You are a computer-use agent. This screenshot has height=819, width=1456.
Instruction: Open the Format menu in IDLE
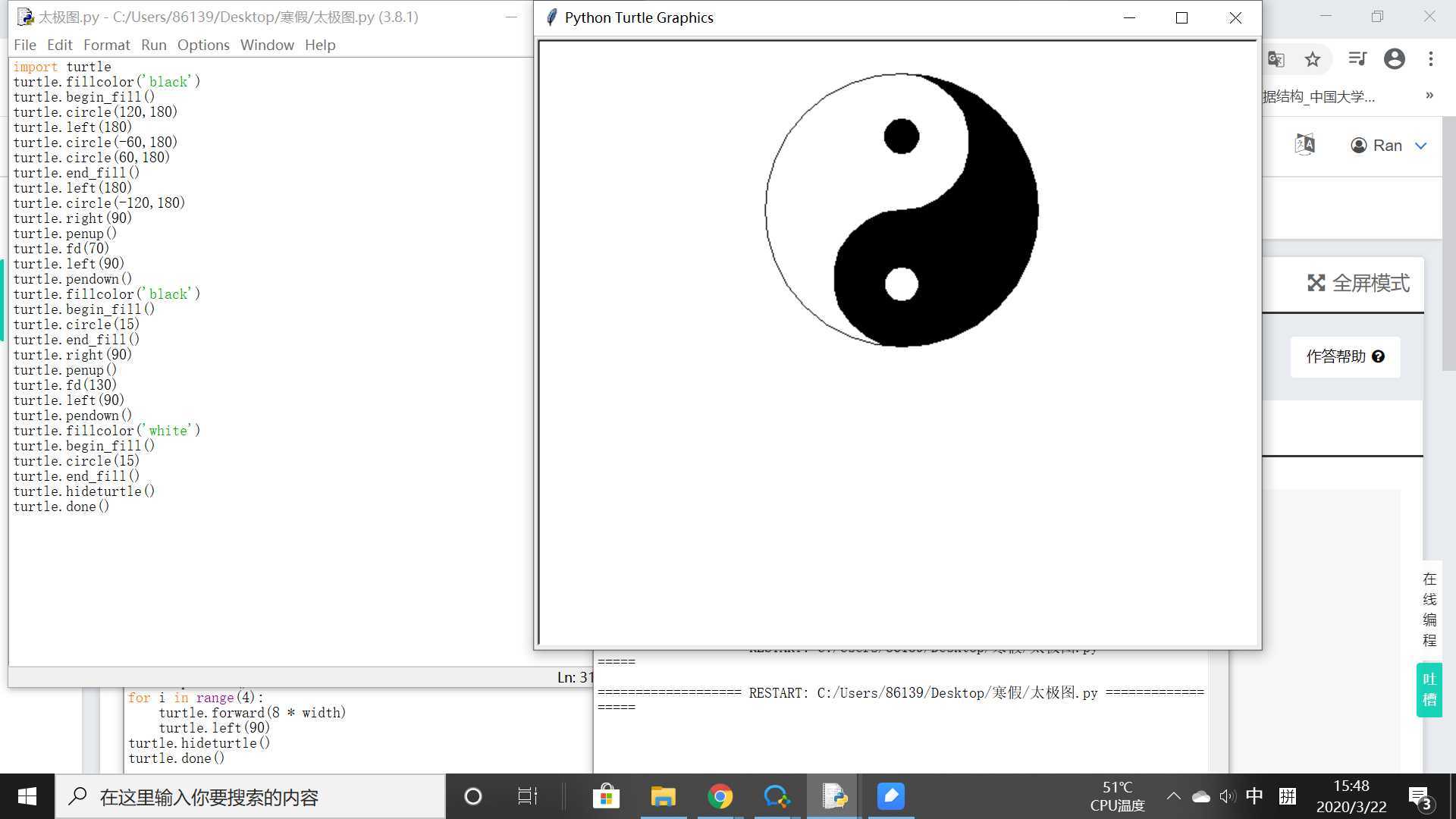106,45
